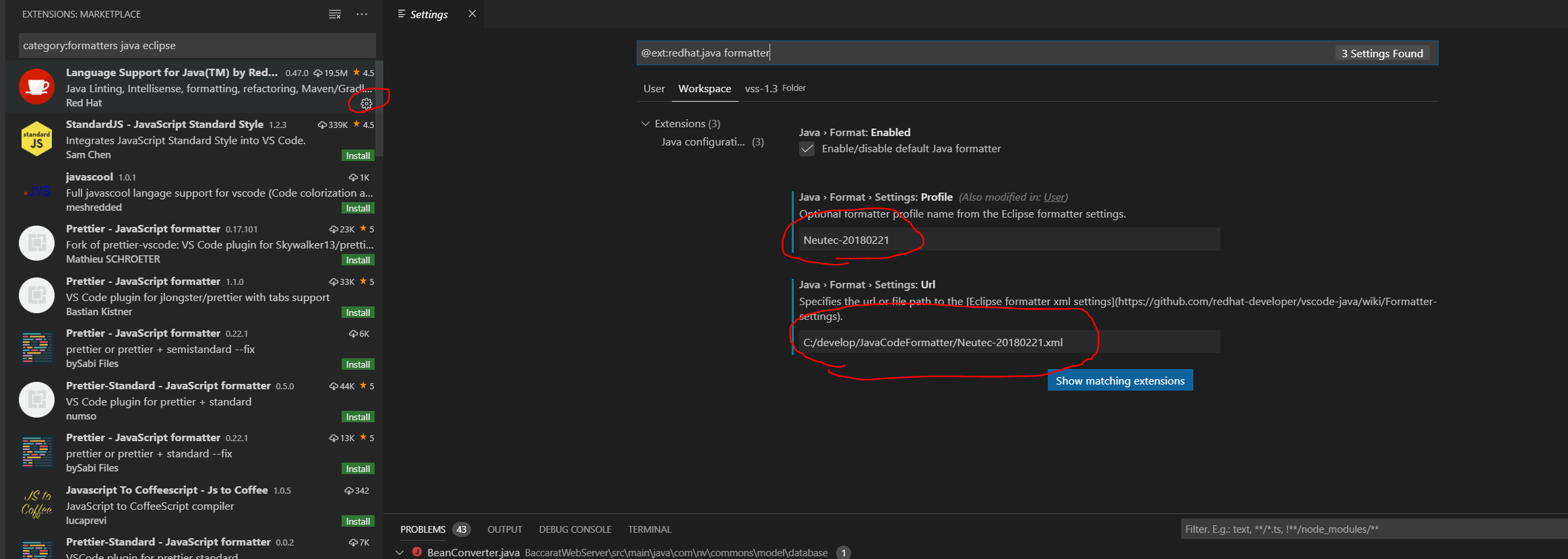
Task: Click the error icon beside BeanConverter.java
Action: coord(417,552)
